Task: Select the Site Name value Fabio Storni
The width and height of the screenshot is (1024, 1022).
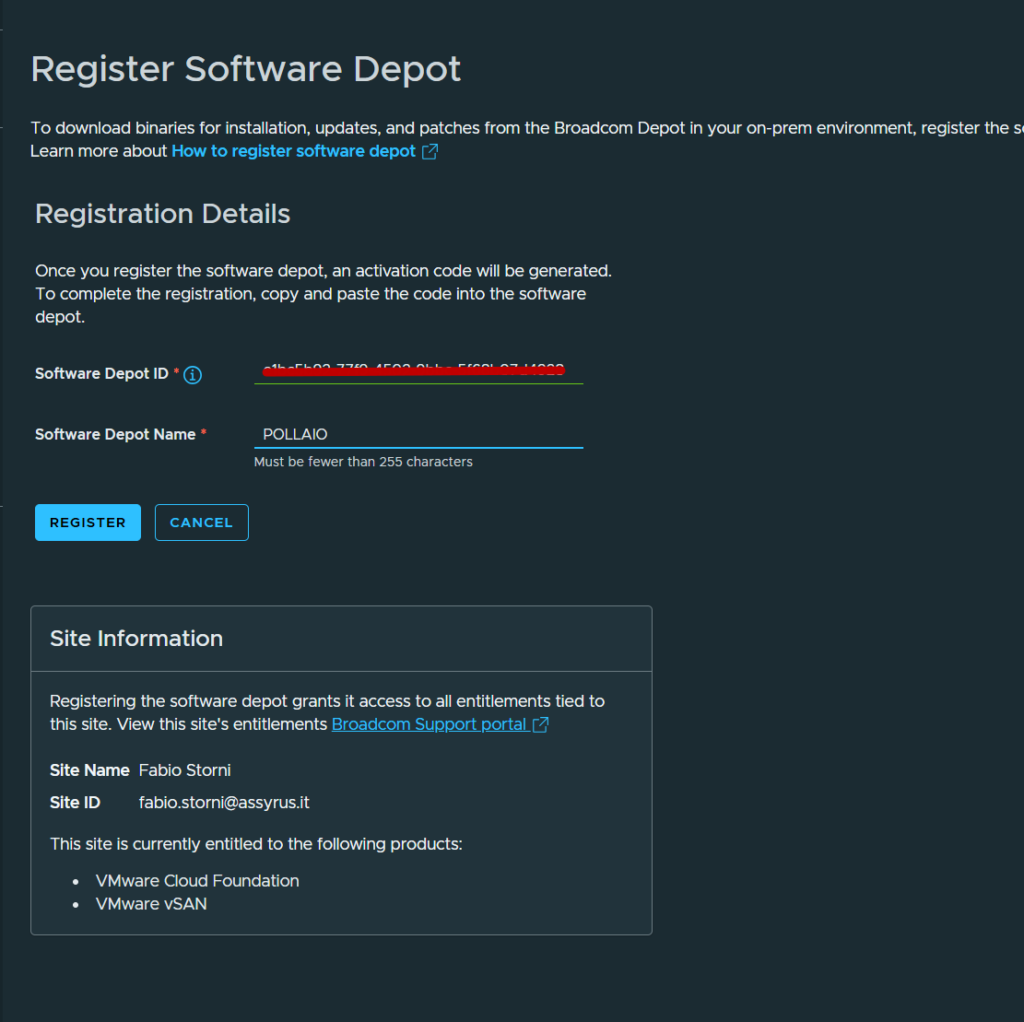Action: (185, 771)
